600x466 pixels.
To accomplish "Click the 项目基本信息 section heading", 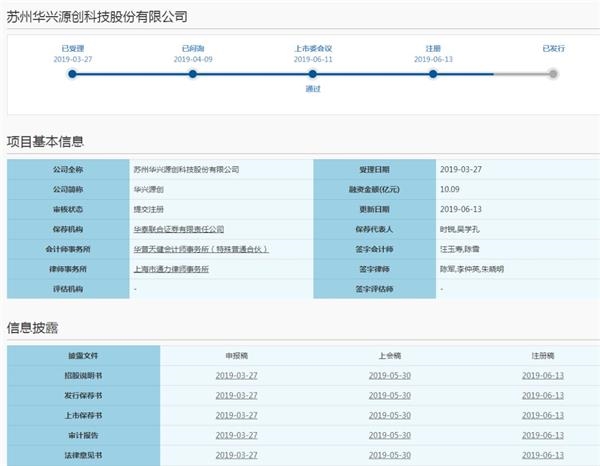I will (45, 142).
